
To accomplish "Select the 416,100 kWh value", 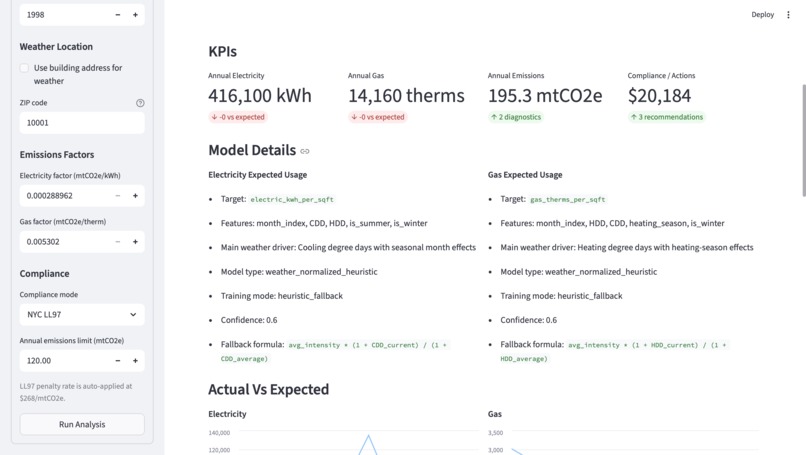I will point(260,96).
